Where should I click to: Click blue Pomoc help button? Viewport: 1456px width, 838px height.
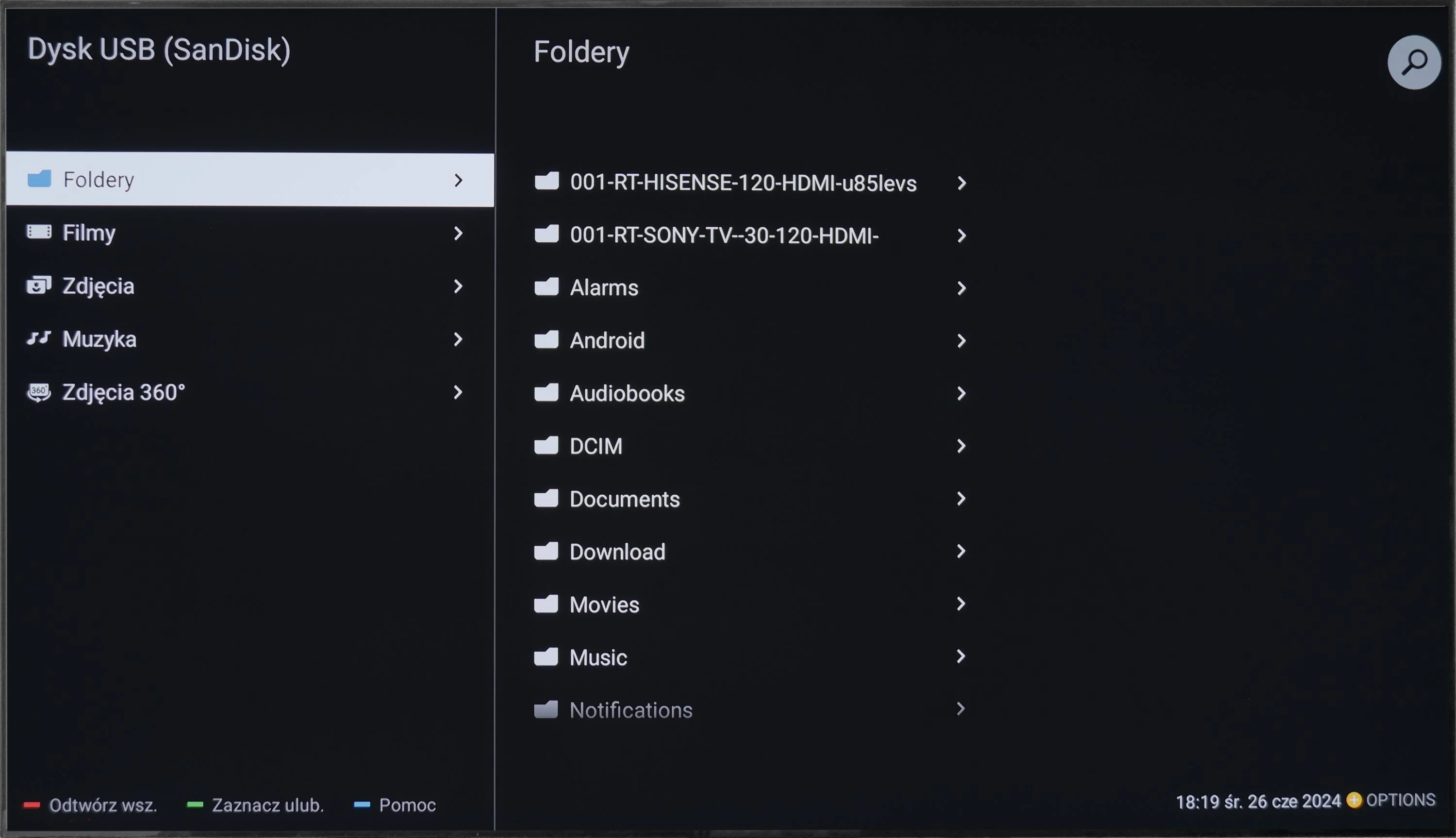tap(395, 804)
